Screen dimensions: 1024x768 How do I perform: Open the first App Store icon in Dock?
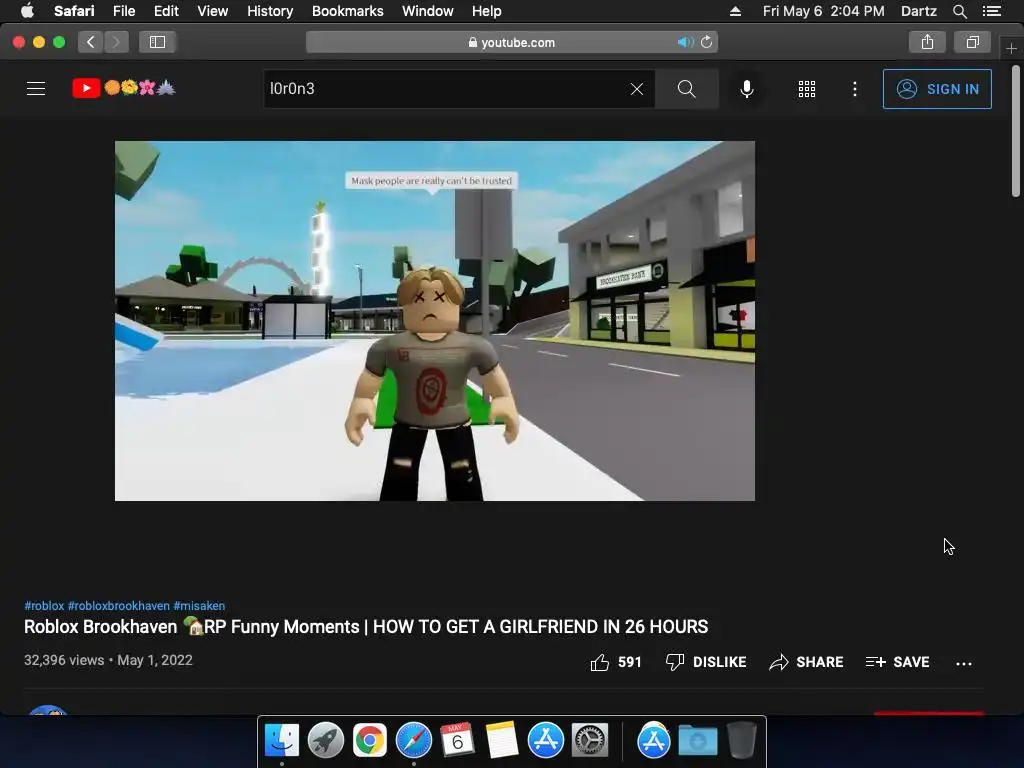click(545, 740)
